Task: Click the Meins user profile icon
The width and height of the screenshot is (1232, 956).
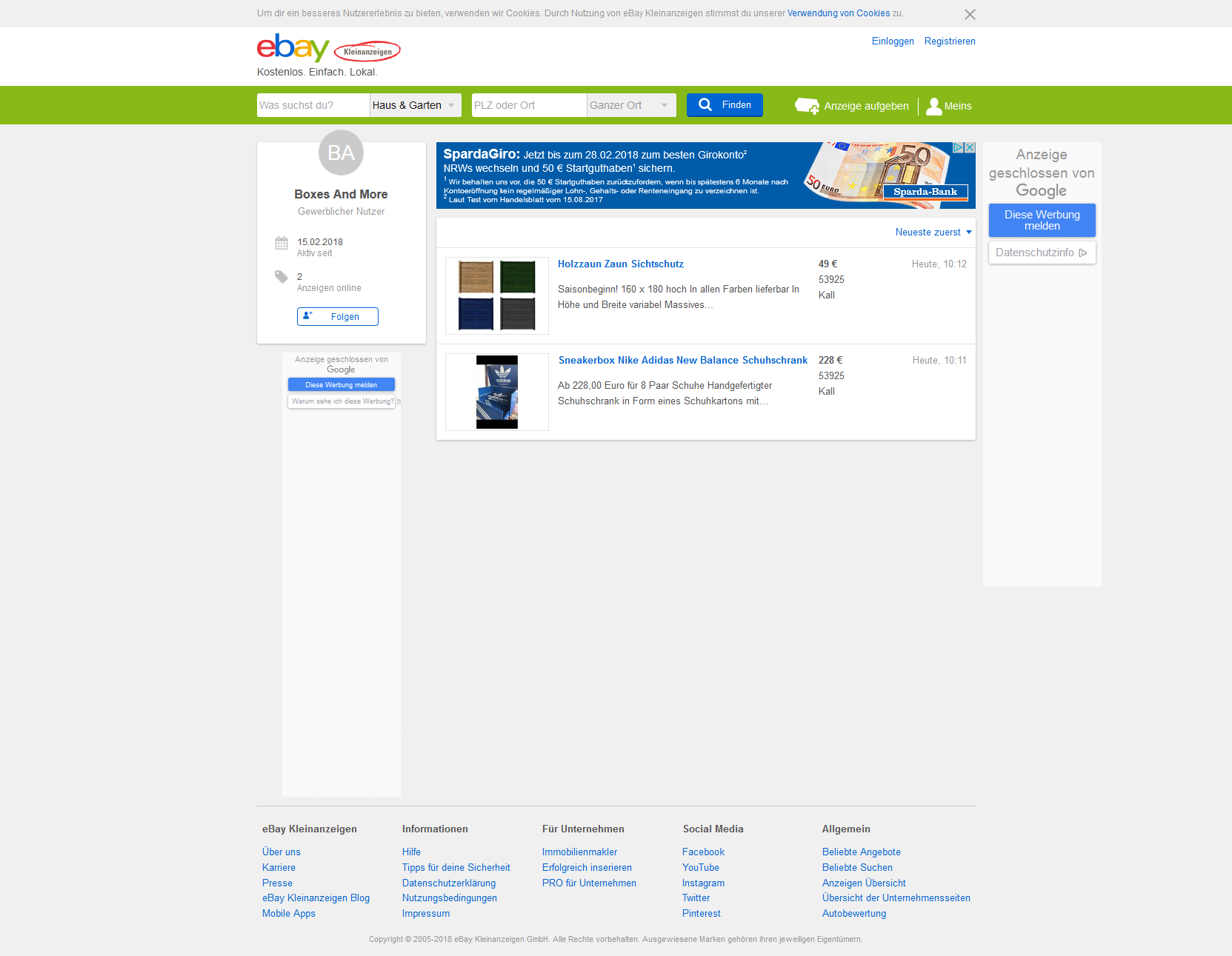Action: pyautogui.click(x=934, y=106)
